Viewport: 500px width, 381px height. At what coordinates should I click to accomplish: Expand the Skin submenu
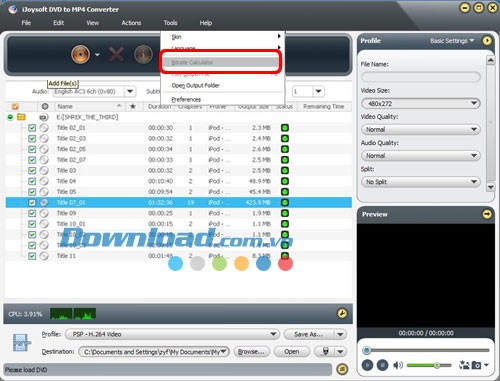click(x=223, y=36)
